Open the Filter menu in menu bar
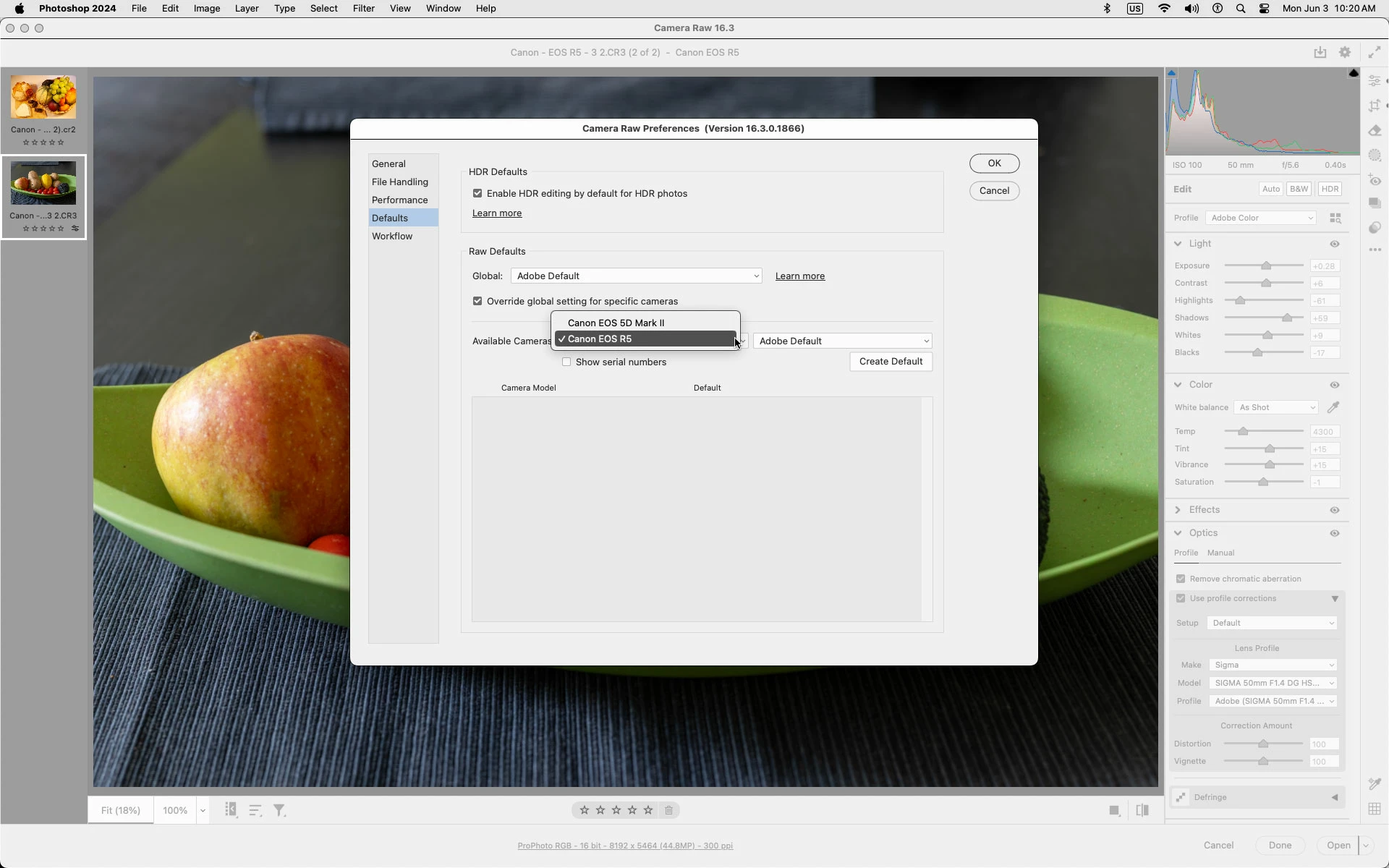This screenshot has width=1389, height=868. click(363, 9)
